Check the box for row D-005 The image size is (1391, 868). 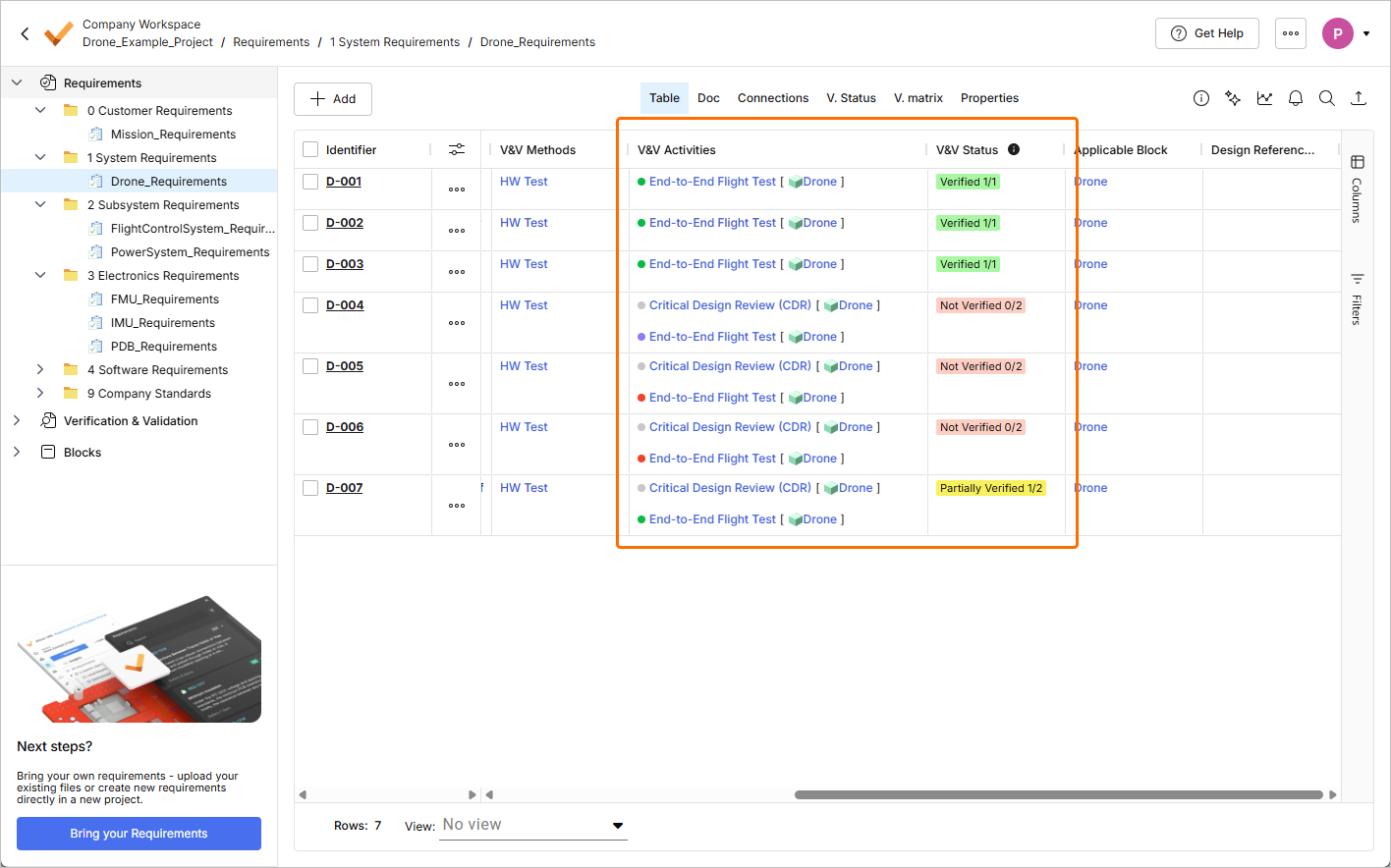click(310, 366)
